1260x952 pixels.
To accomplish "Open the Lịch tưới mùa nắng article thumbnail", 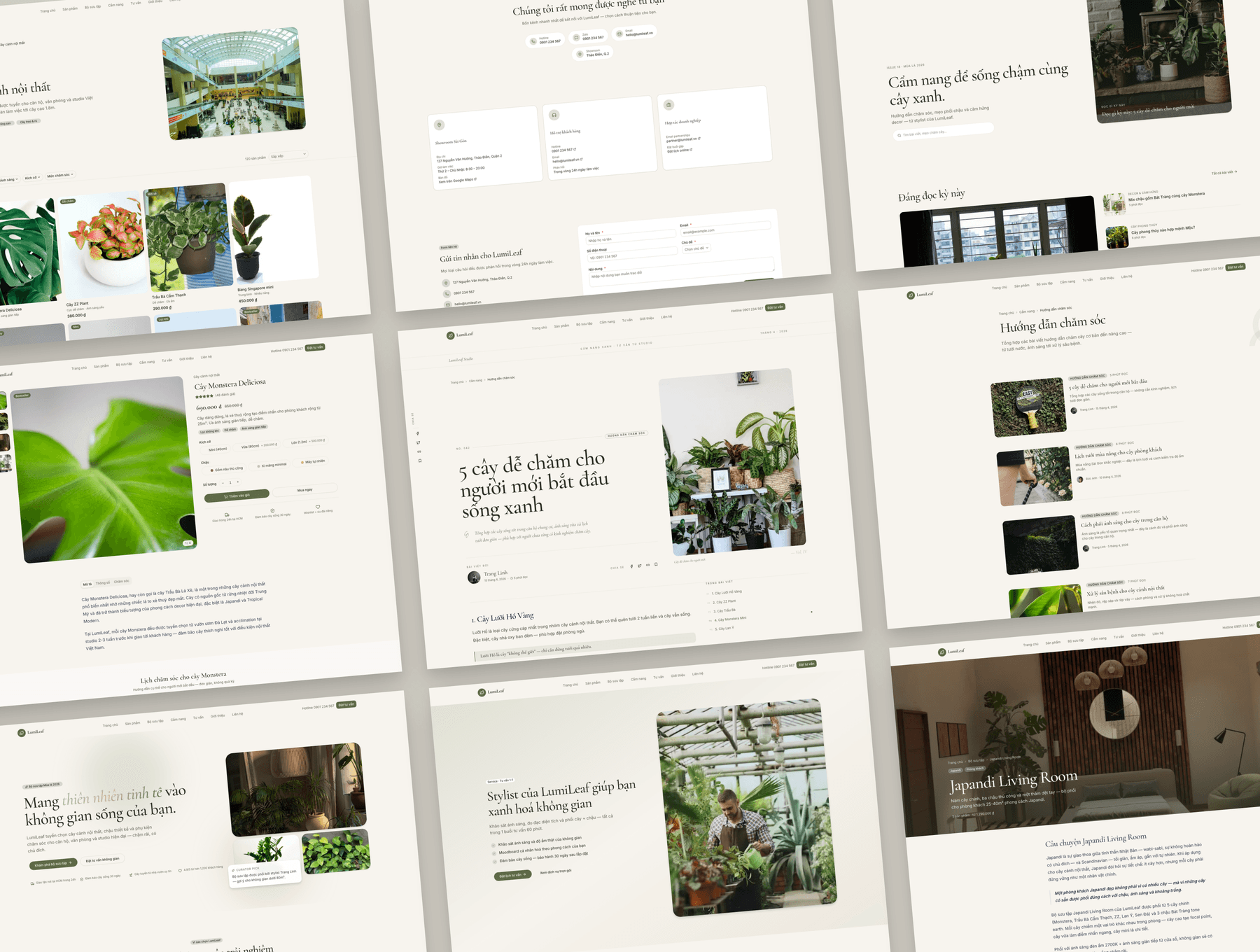I will click(x=1035, y=477).
